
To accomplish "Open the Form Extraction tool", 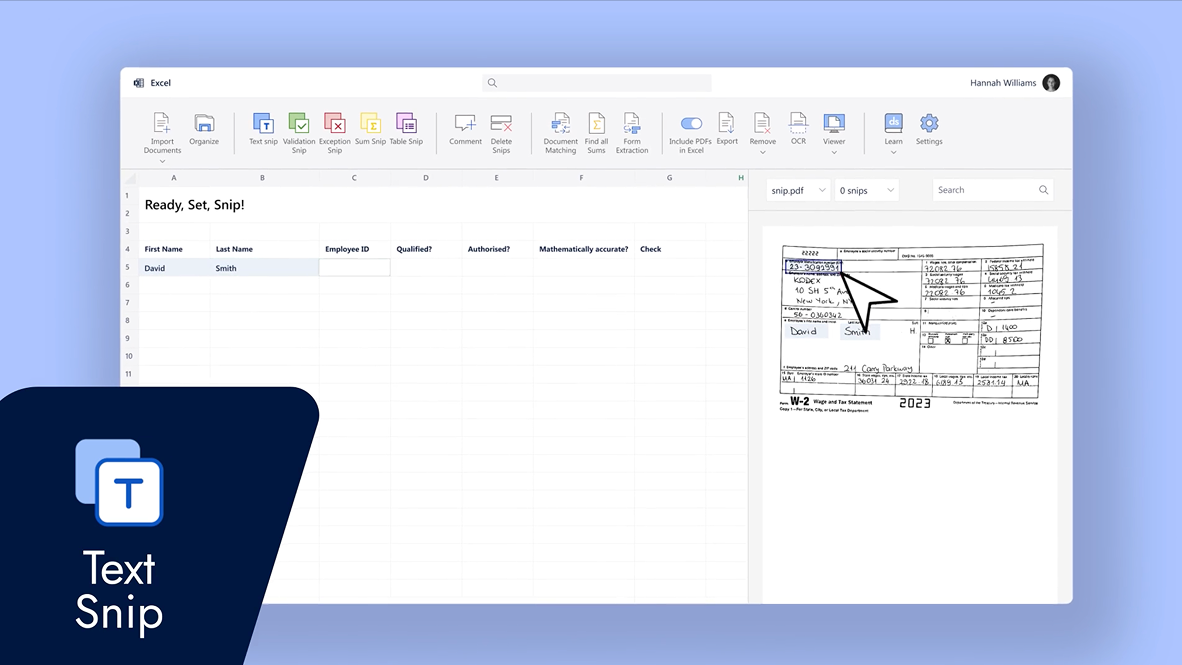I will (632, 124).
